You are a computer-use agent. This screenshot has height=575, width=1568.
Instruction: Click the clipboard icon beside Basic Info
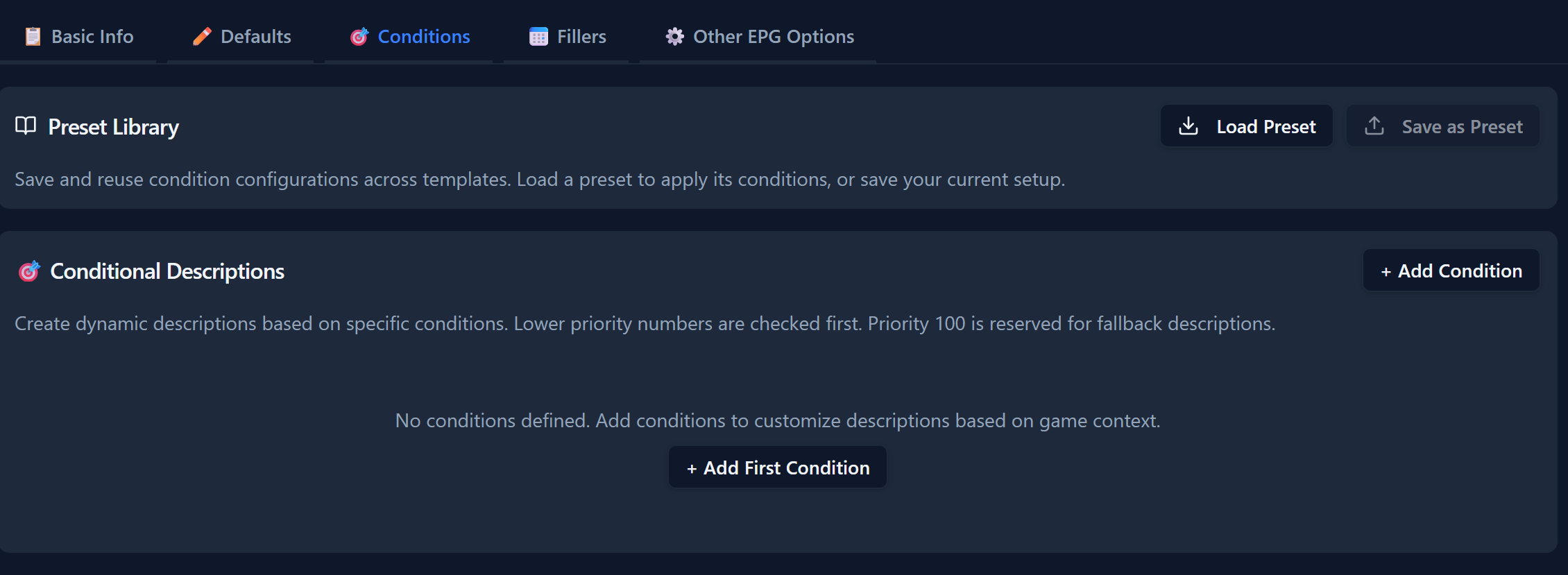pos(33,36)
